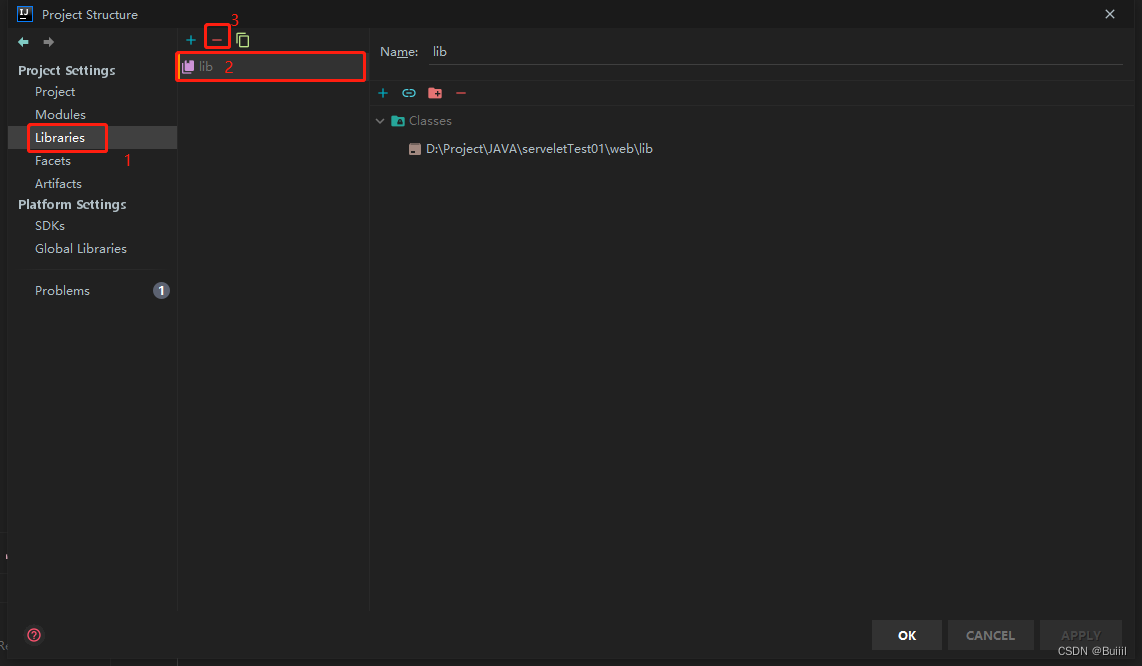Click the plus icon above Classes to add files
Viewport: 1142px width, 666px height.
pyautogui.click(x=383, y=92)
